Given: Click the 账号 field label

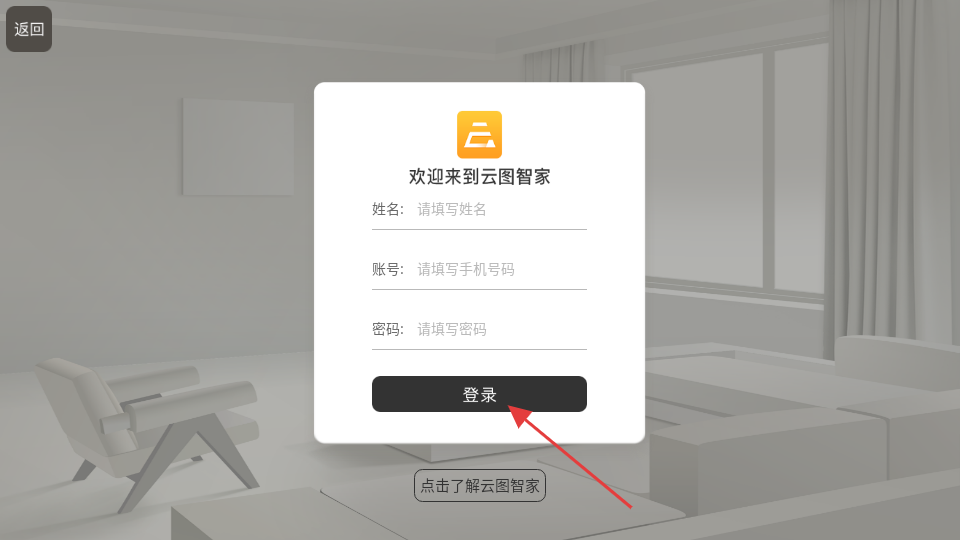Looking at the screenshot, I should (x=388, y=269).
